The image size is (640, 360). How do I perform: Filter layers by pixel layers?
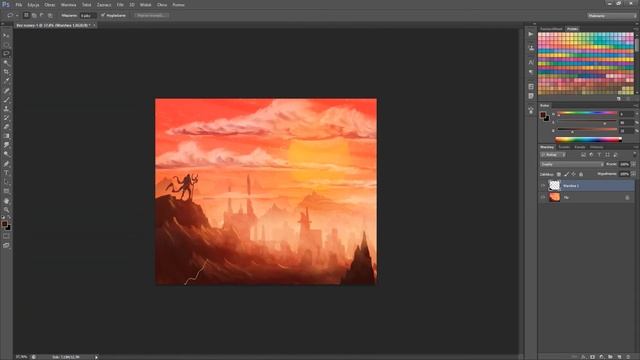[583, 155]
